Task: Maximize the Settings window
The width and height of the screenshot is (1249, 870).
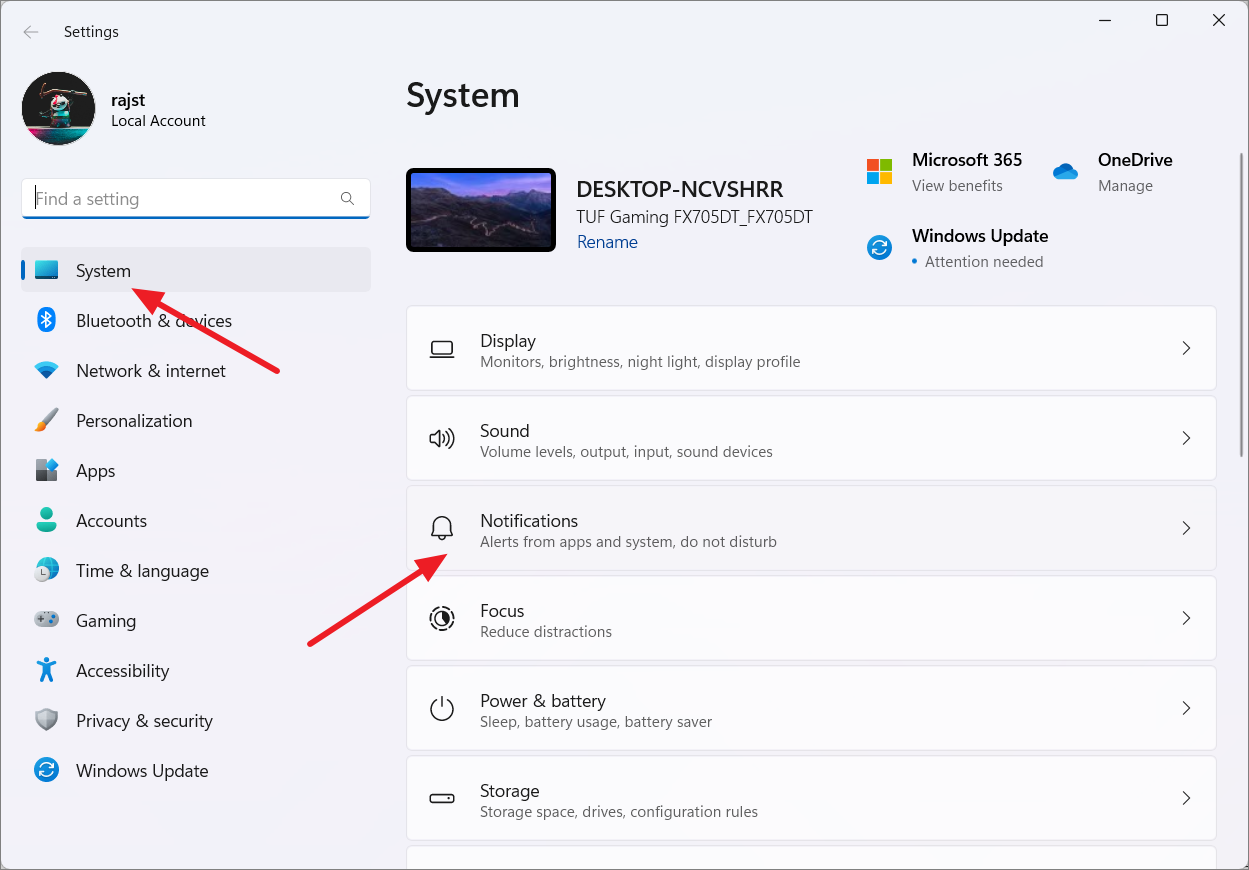Action: [1162, 20]
